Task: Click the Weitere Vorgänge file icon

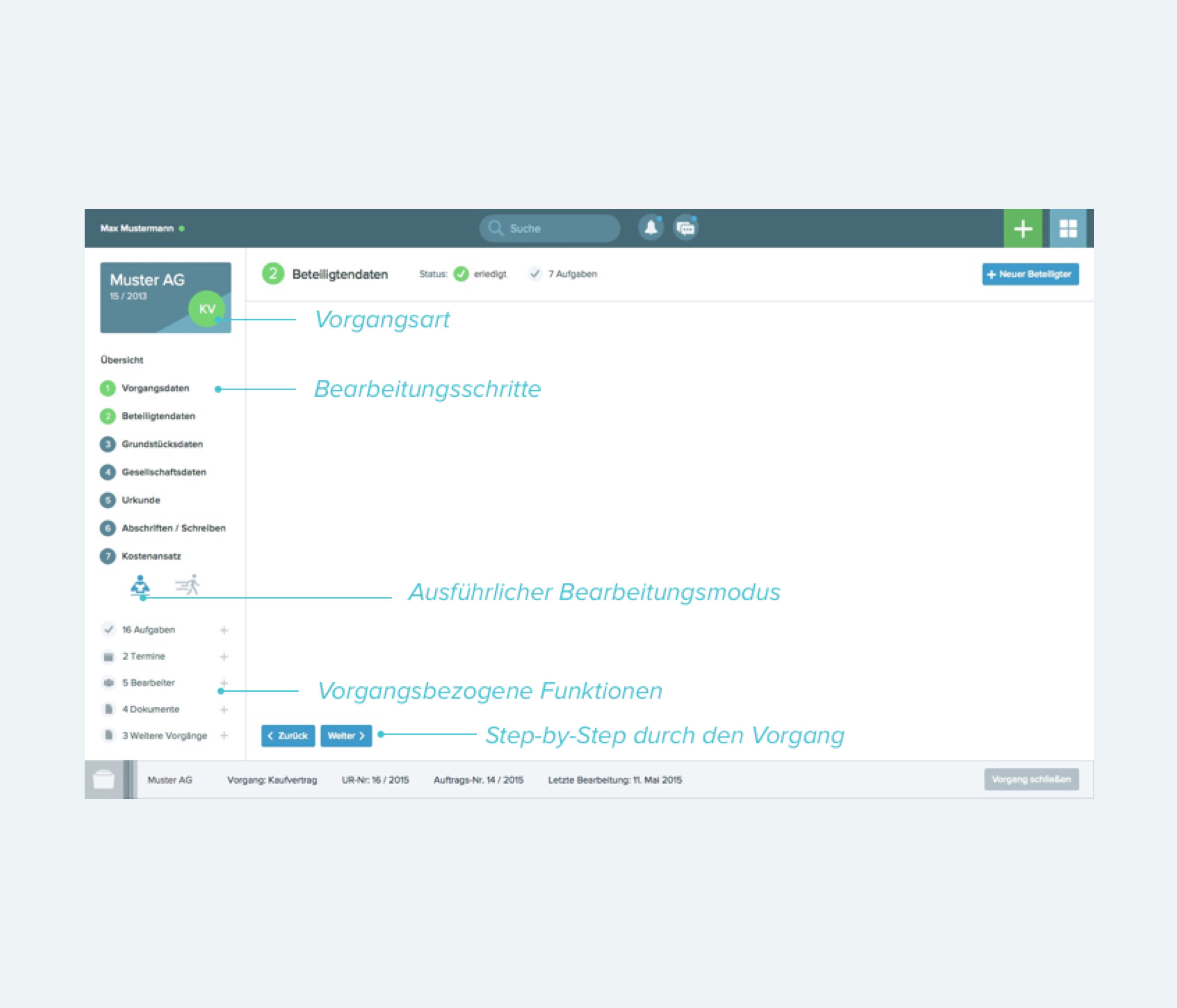Action: [109, 735]
